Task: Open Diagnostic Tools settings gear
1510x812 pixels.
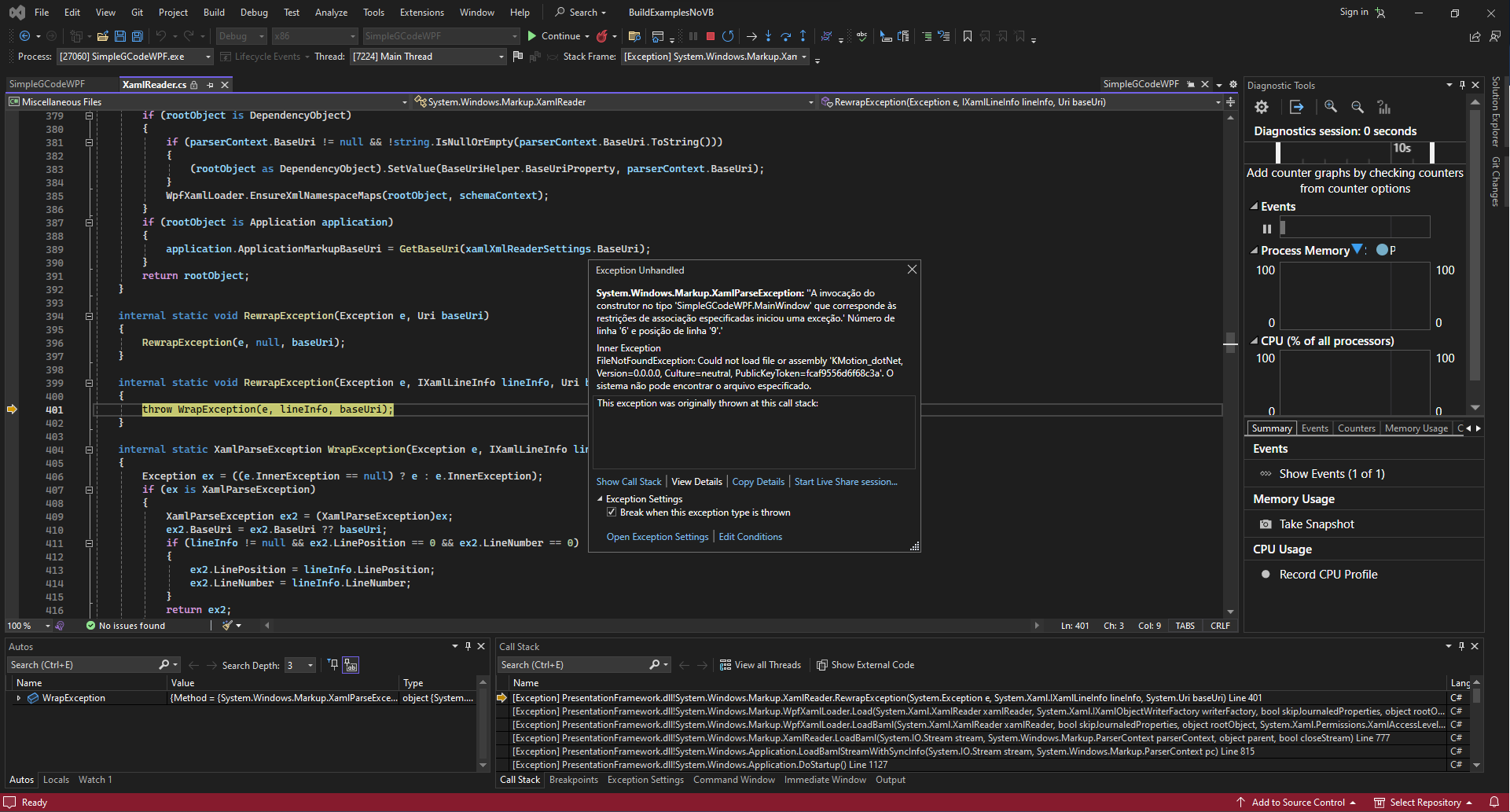Action: (x=1262, y=107)
